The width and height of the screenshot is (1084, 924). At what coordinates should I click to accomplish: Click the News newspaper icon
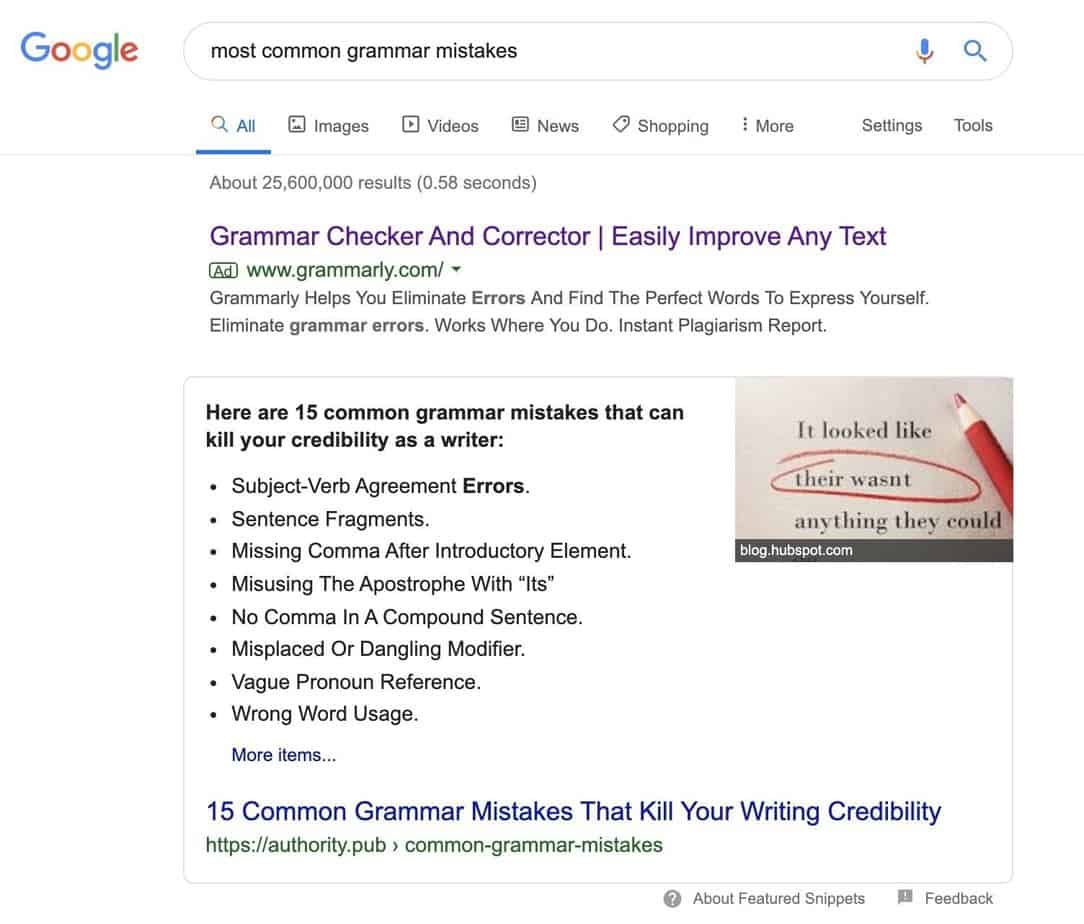tap(520, 125)
